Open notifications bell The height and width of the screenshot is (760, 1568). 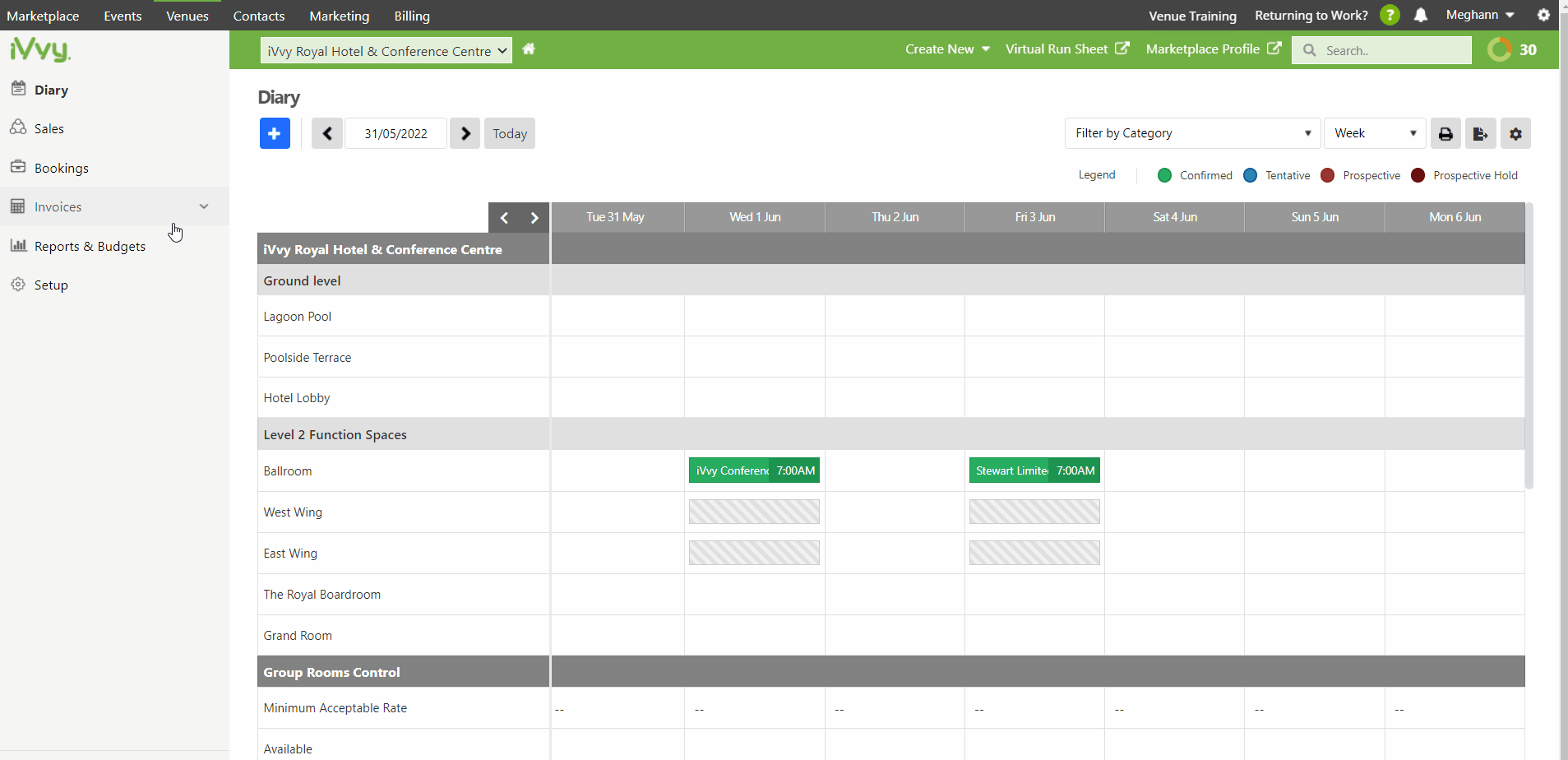tap(1421, 15)
